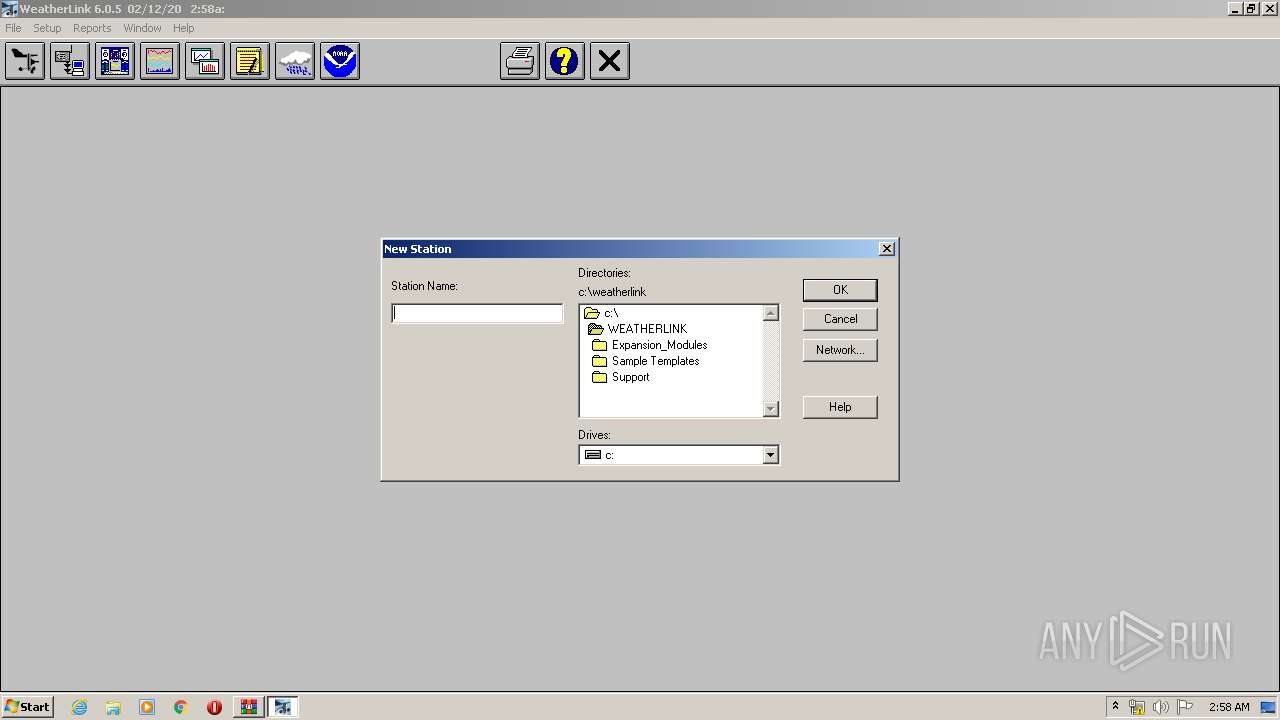Click the Network... button
The image size is (1280, 720).
pyautogui.click(x=840, y=350)
